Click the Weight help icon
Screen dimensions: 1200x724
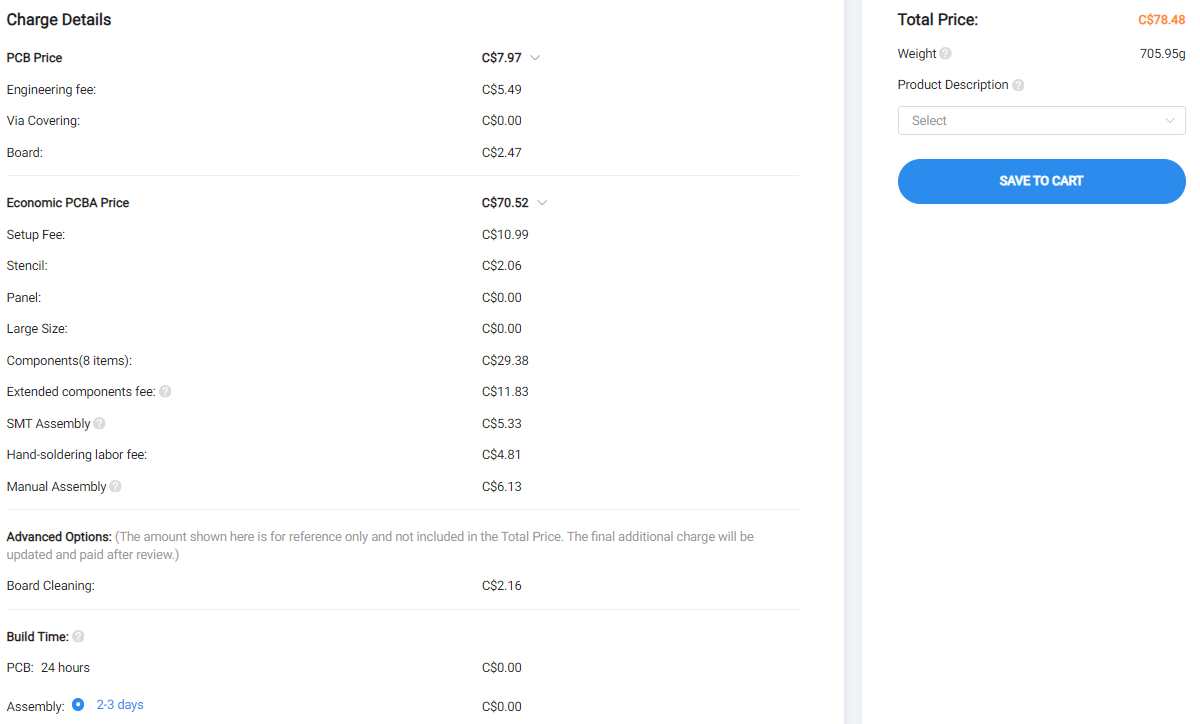pos(946,54)
